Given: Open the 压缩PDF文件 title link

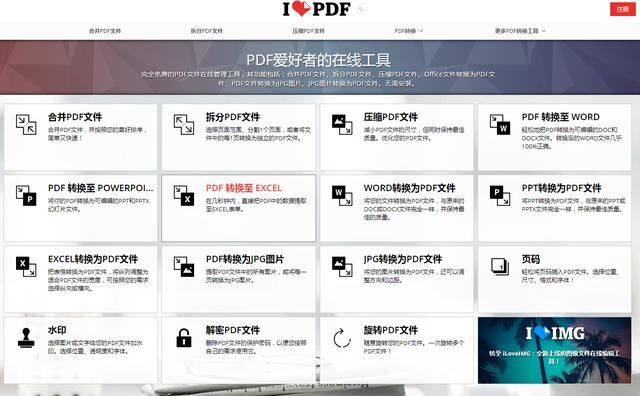Looking at the screenshot, I should click(391, 117).
